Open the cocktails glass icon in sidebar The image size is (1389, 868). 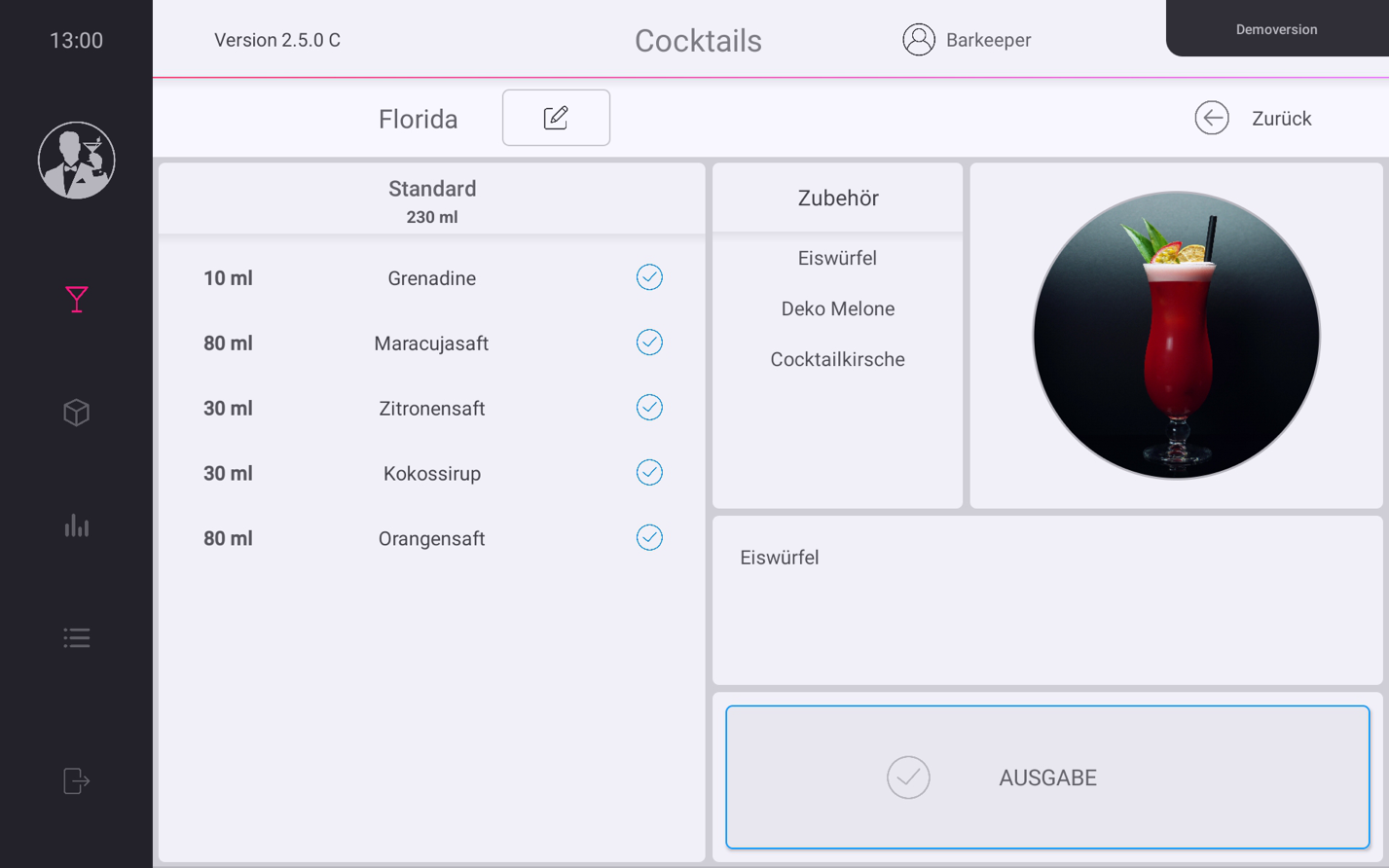point(76,299)
